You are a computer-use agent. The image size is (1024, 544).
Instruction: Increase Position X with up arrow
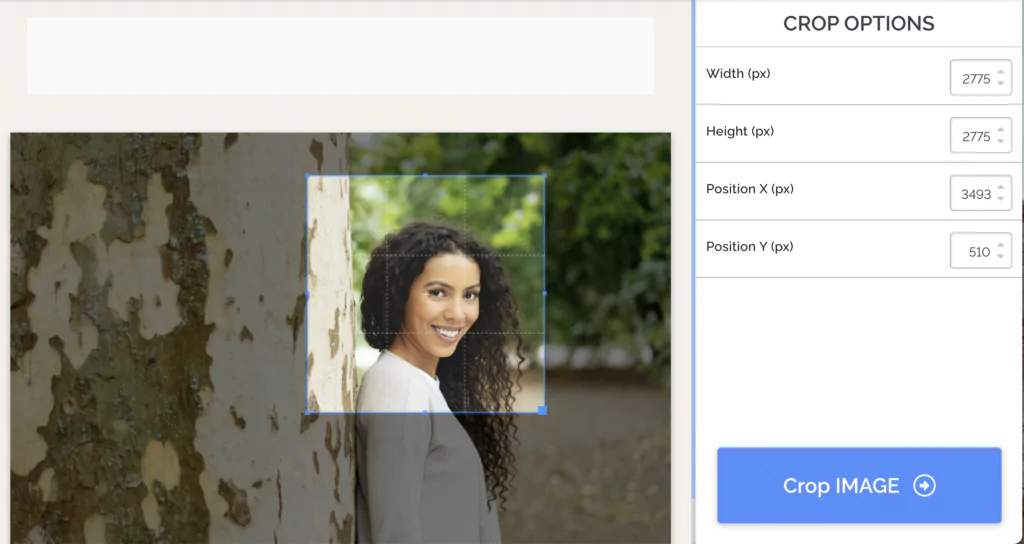pos(1000,187)
